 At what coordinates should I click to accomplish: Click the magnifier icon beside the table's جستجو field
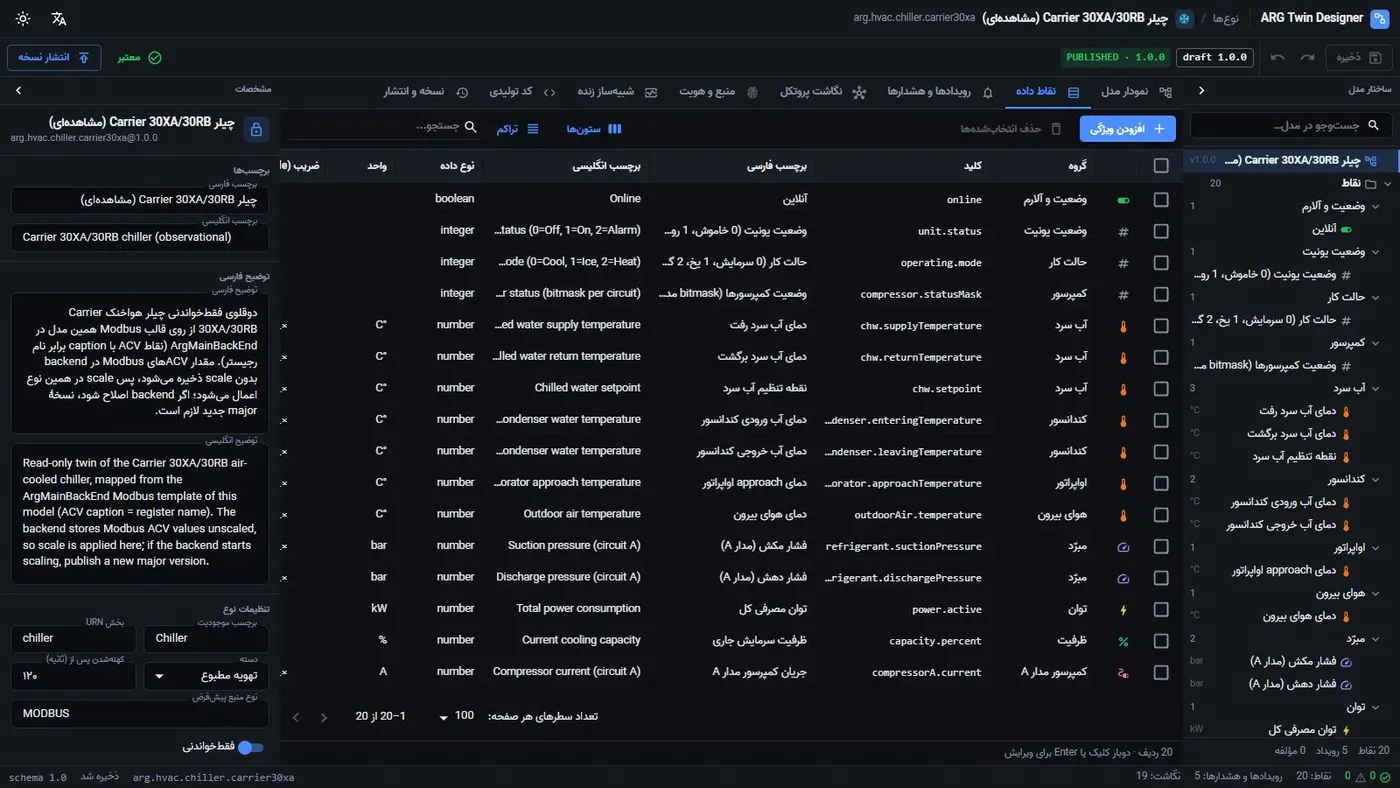470,128
